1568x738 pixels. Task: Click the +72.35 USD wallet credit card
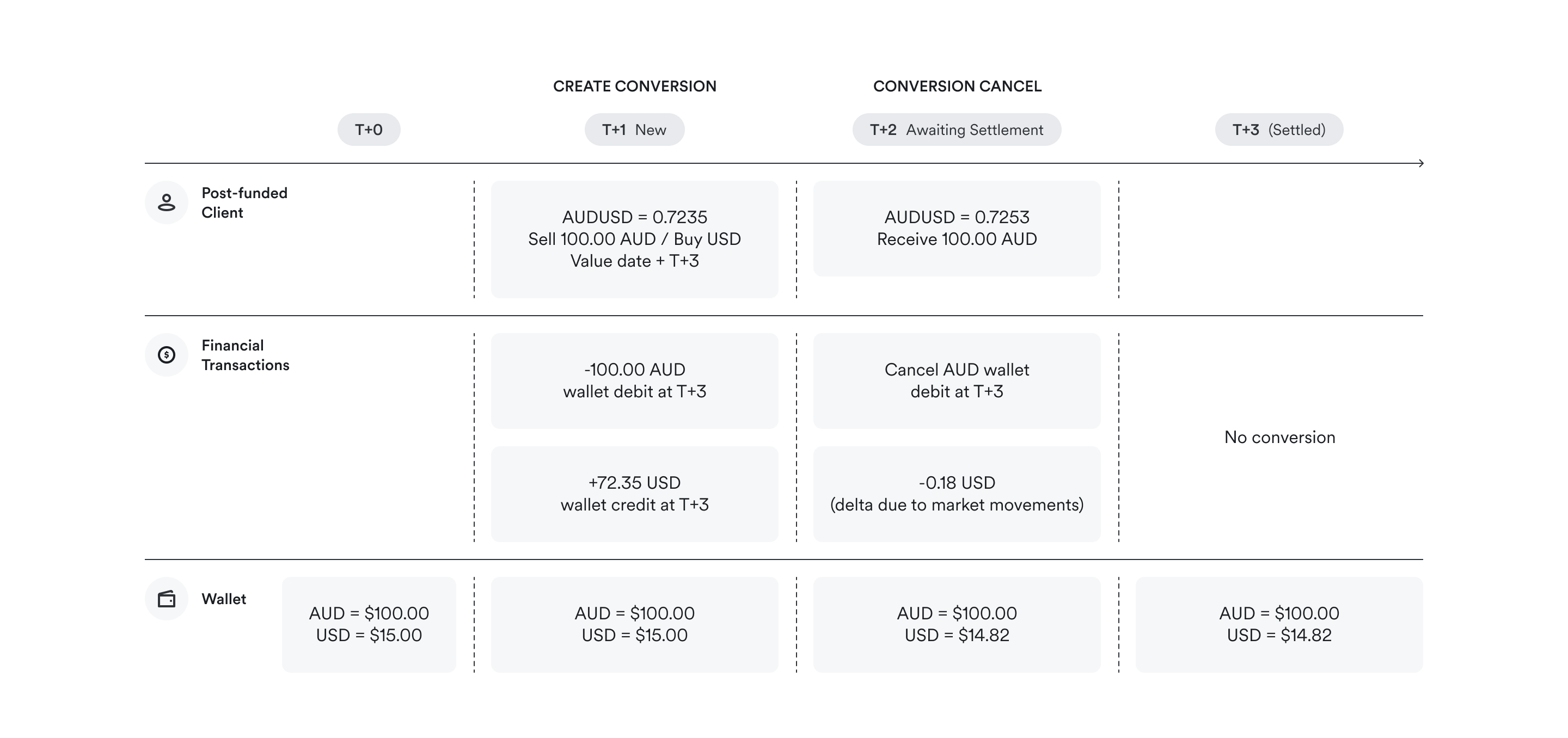point(634,494)
